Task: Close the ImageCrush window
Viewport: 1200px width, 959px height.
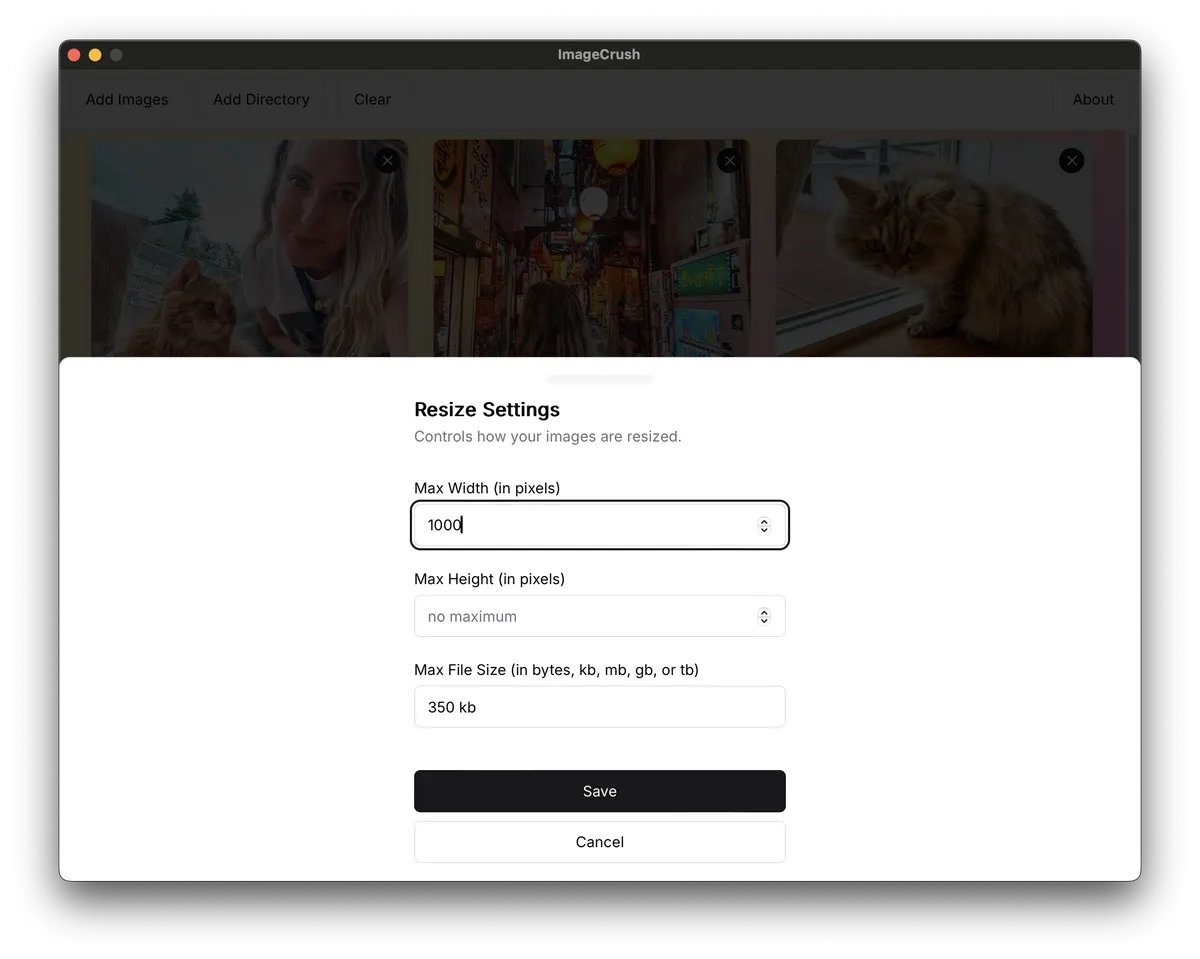Action: pos(74,55)
